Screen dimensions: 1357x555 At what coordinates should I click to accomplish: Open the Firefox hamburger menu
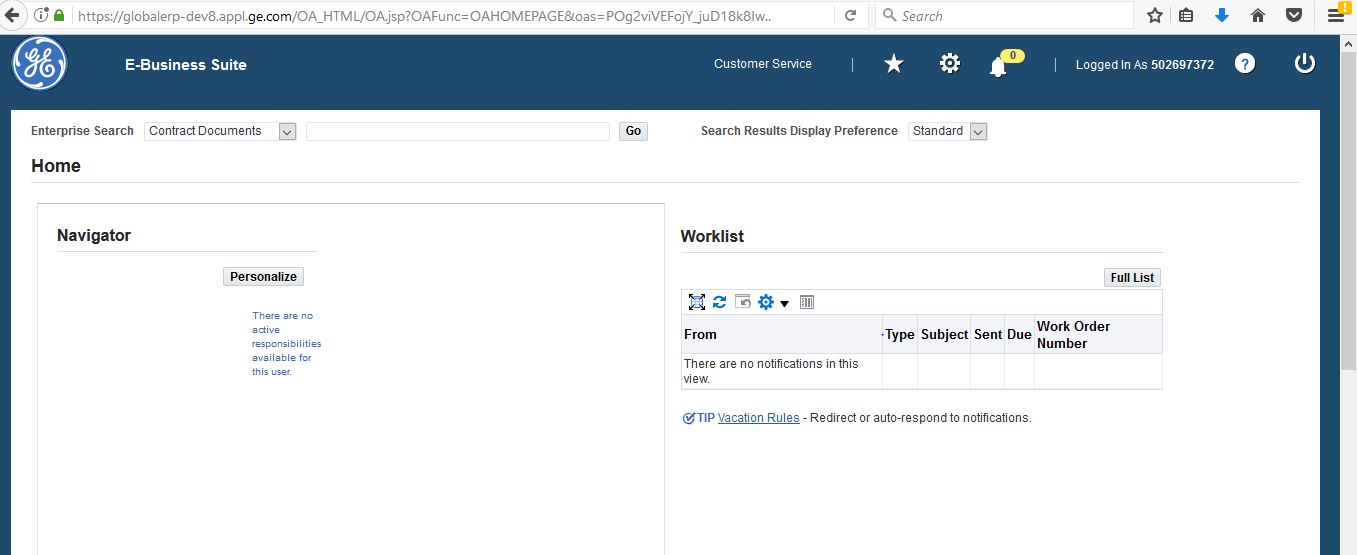[x=1335, y=16]
